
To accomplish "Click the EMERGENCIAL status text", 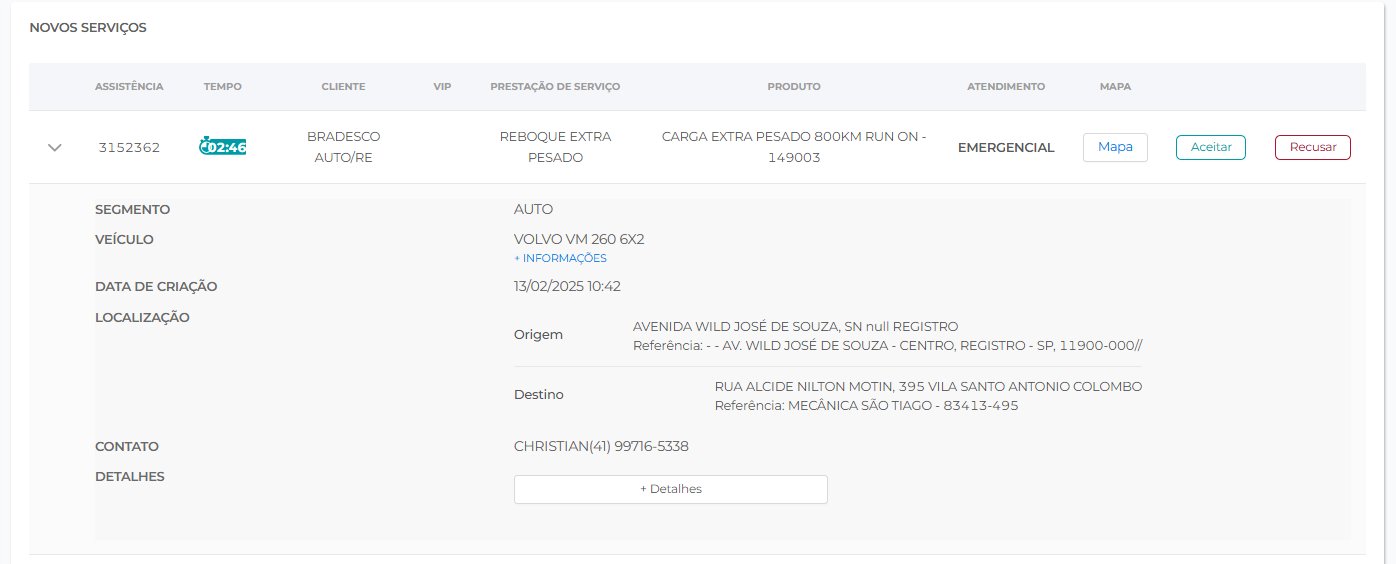I will click(x=1006, y=147).
